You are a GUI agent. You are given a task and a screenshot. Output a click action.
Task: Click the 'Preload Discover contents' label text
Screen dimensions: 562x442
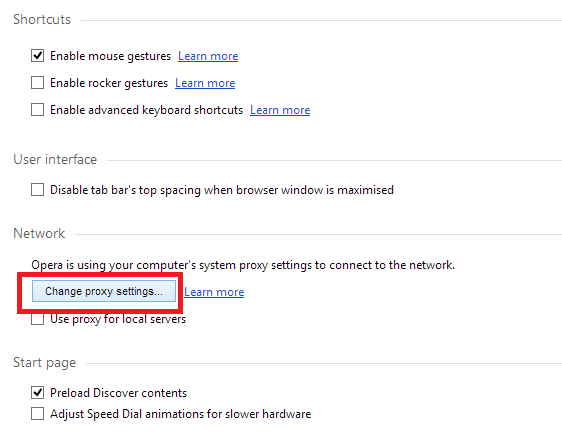pos(118,393)
